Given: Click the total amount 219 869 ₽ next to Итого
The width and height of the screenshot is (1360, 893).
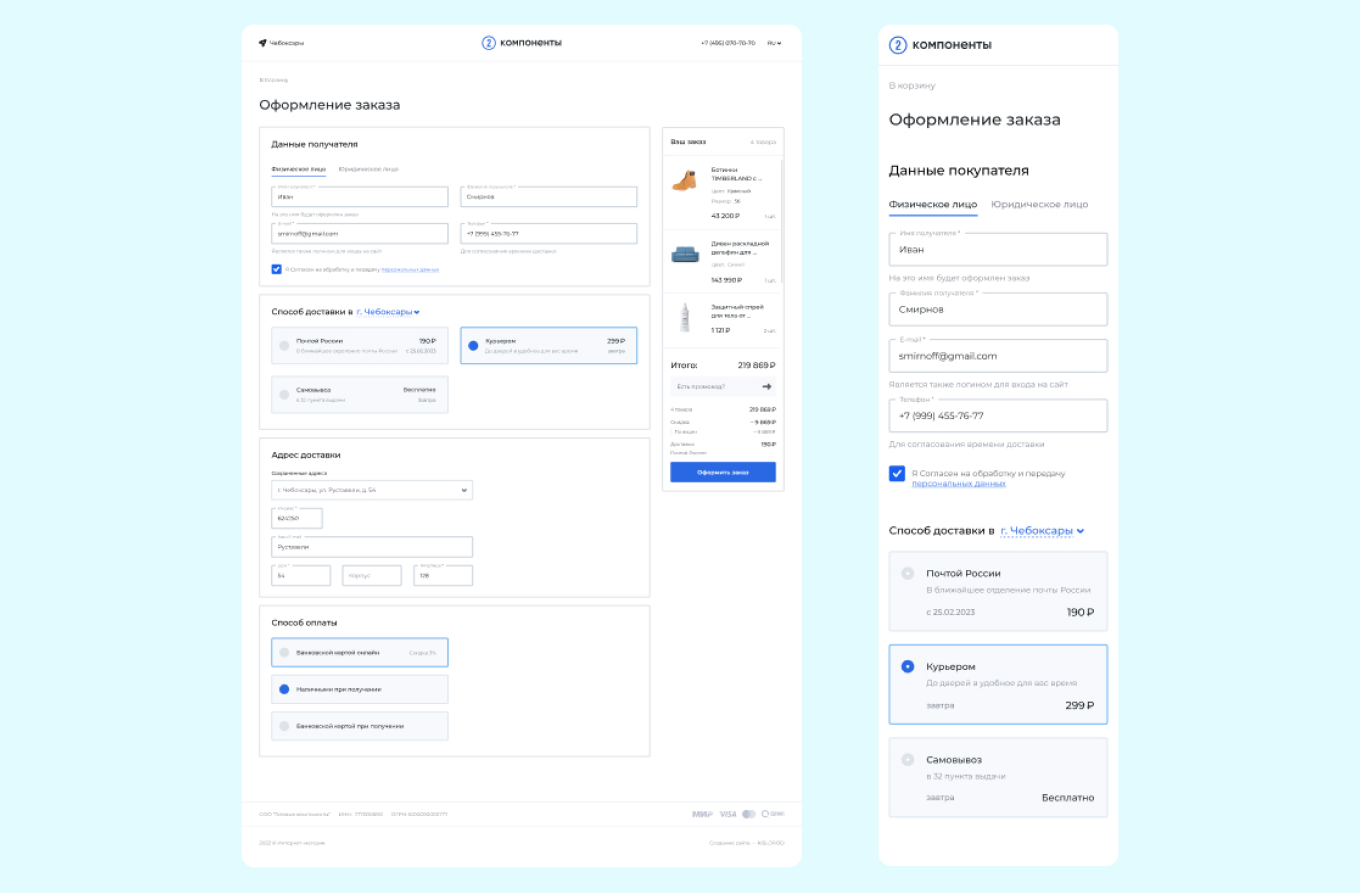Looking at the screenshot, I should [x=757, y=366].
